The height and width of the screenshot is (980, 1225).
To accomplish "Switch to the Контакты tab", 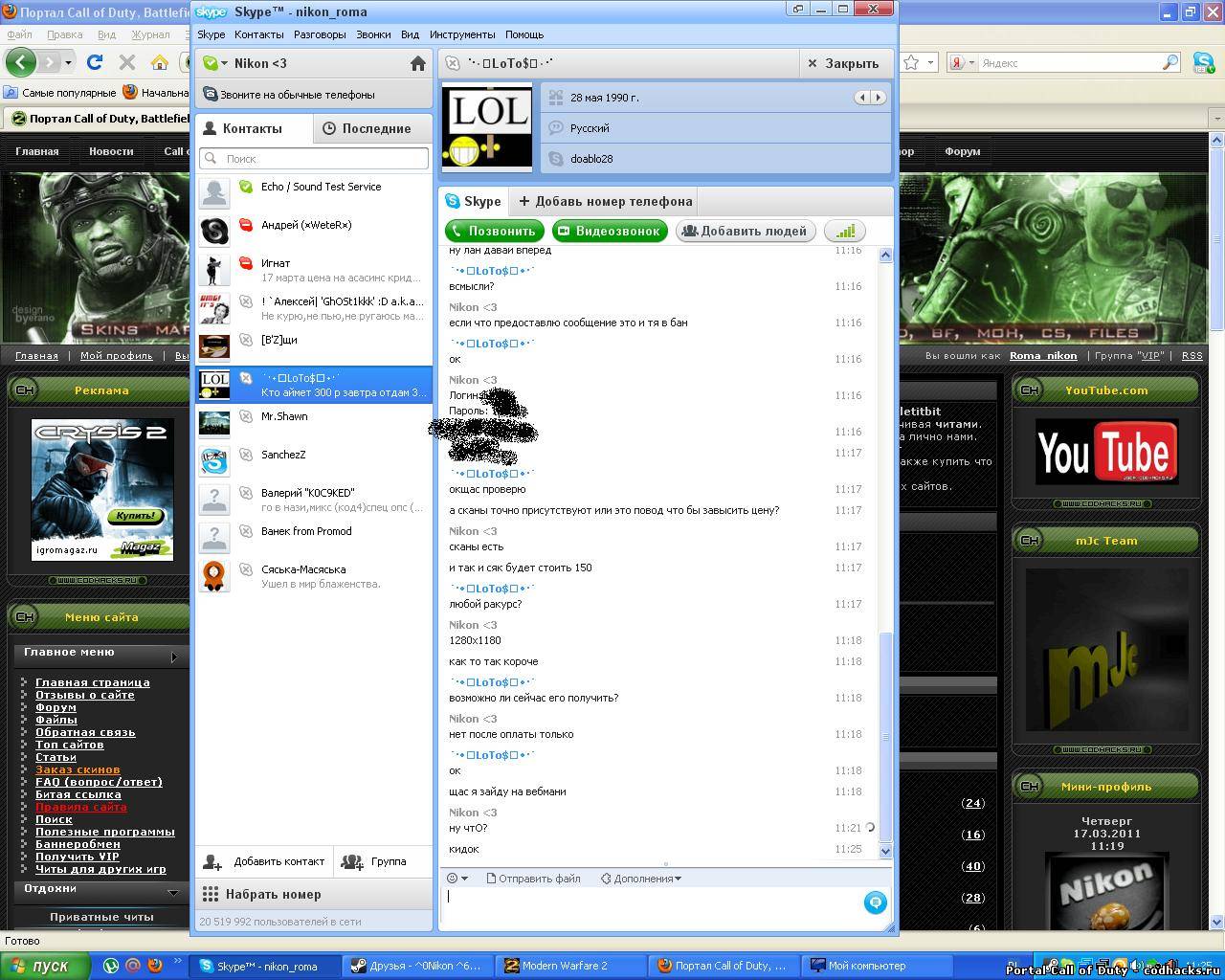I will pyautogui.click(x=254, y=128).
